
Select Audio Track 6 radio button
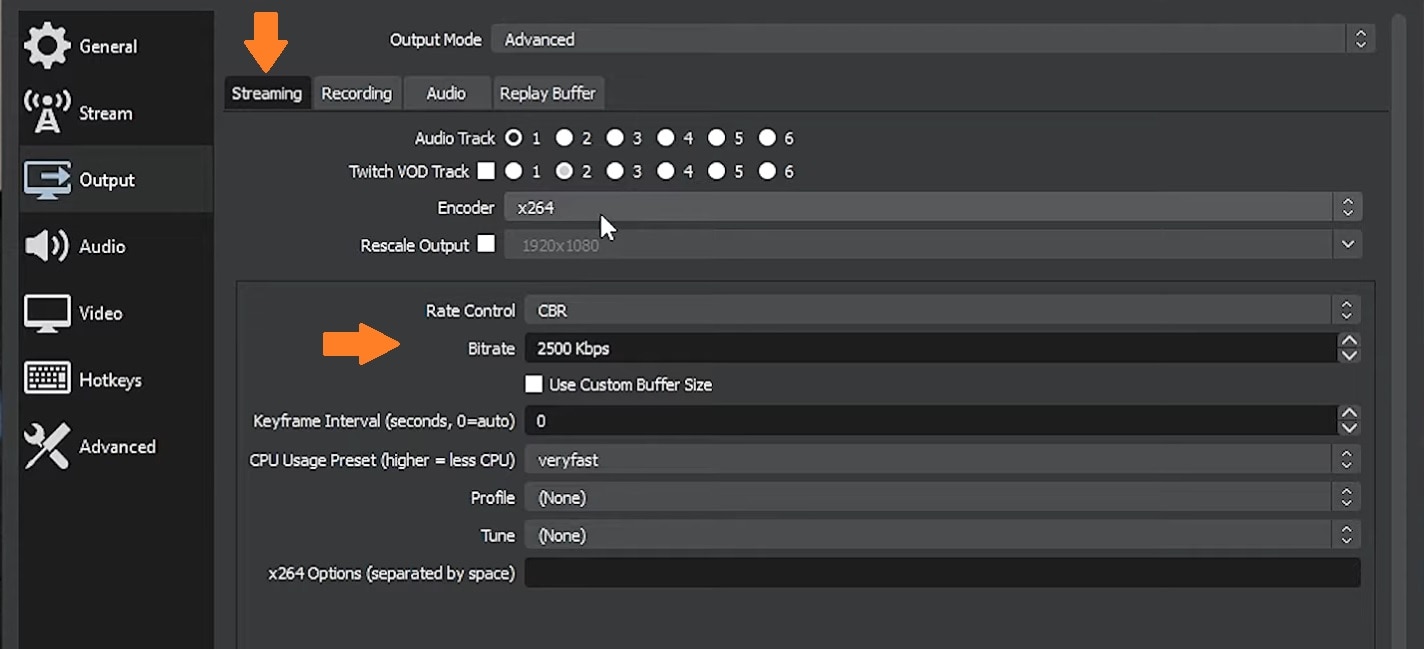(767, 138)
